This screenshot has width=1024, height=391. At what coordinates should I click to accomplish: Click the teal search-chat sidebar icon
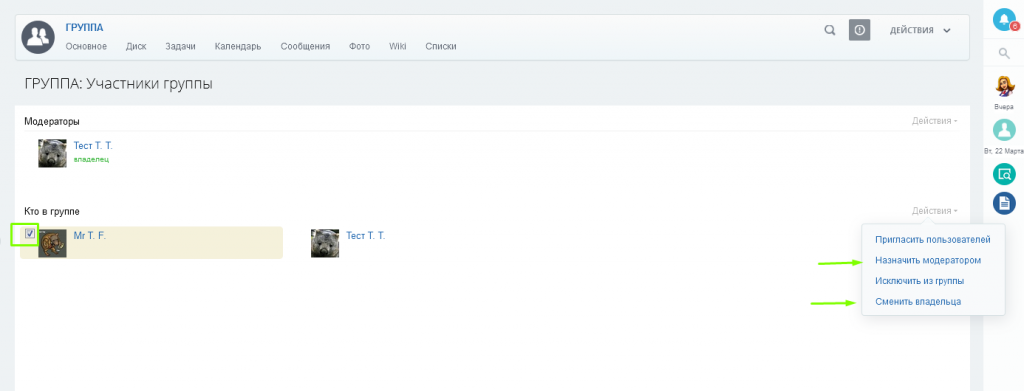click(x=1004, y=174)
